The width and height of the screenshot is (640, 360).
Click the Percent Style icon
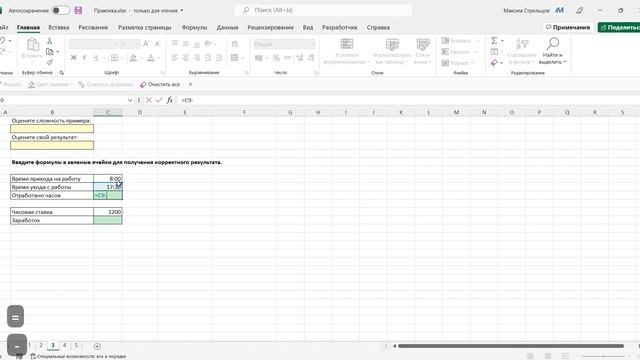[x=276, y=58]
